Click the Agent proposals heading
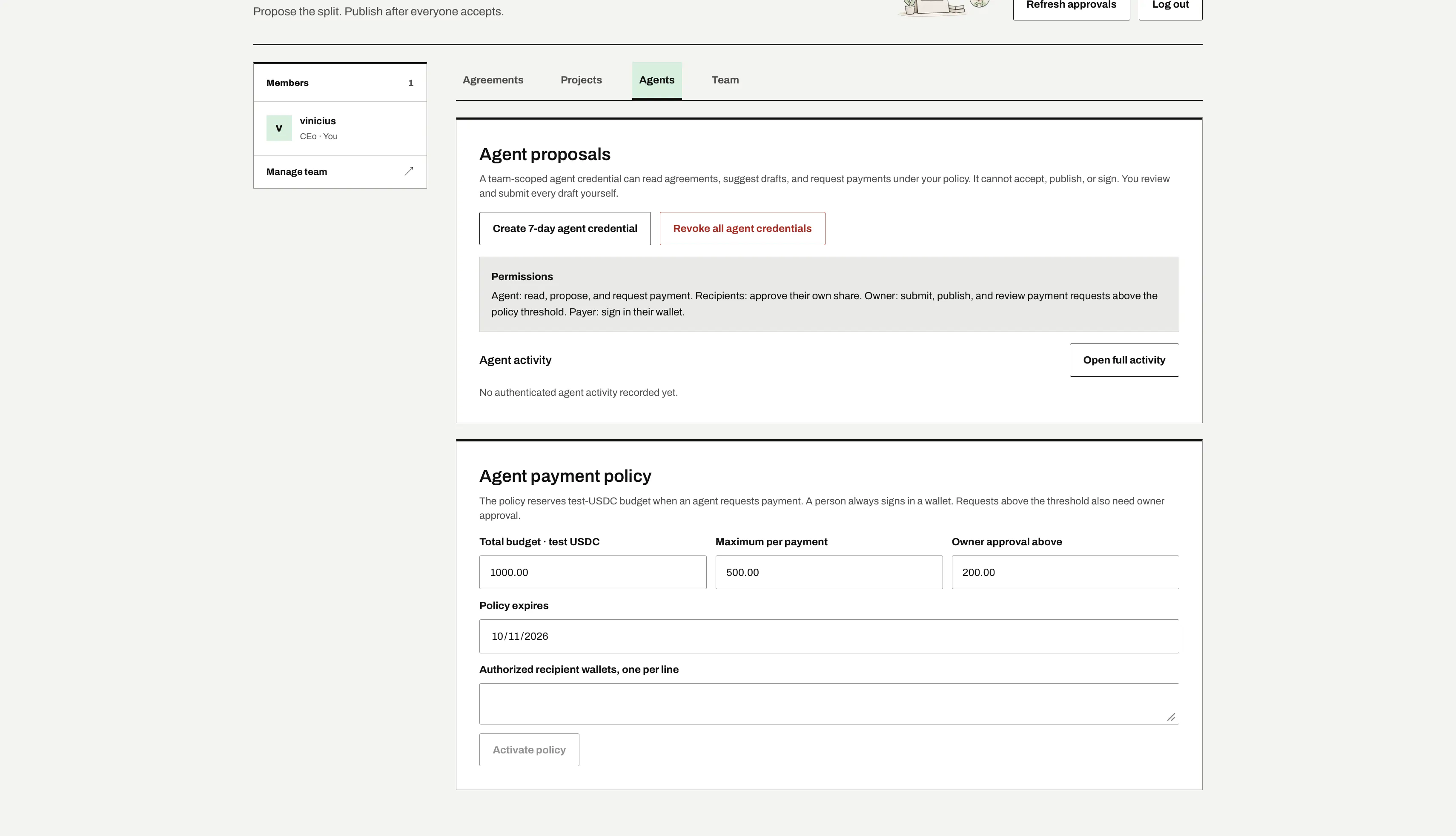Viewport: 1456px width, 836px height. 545,155
